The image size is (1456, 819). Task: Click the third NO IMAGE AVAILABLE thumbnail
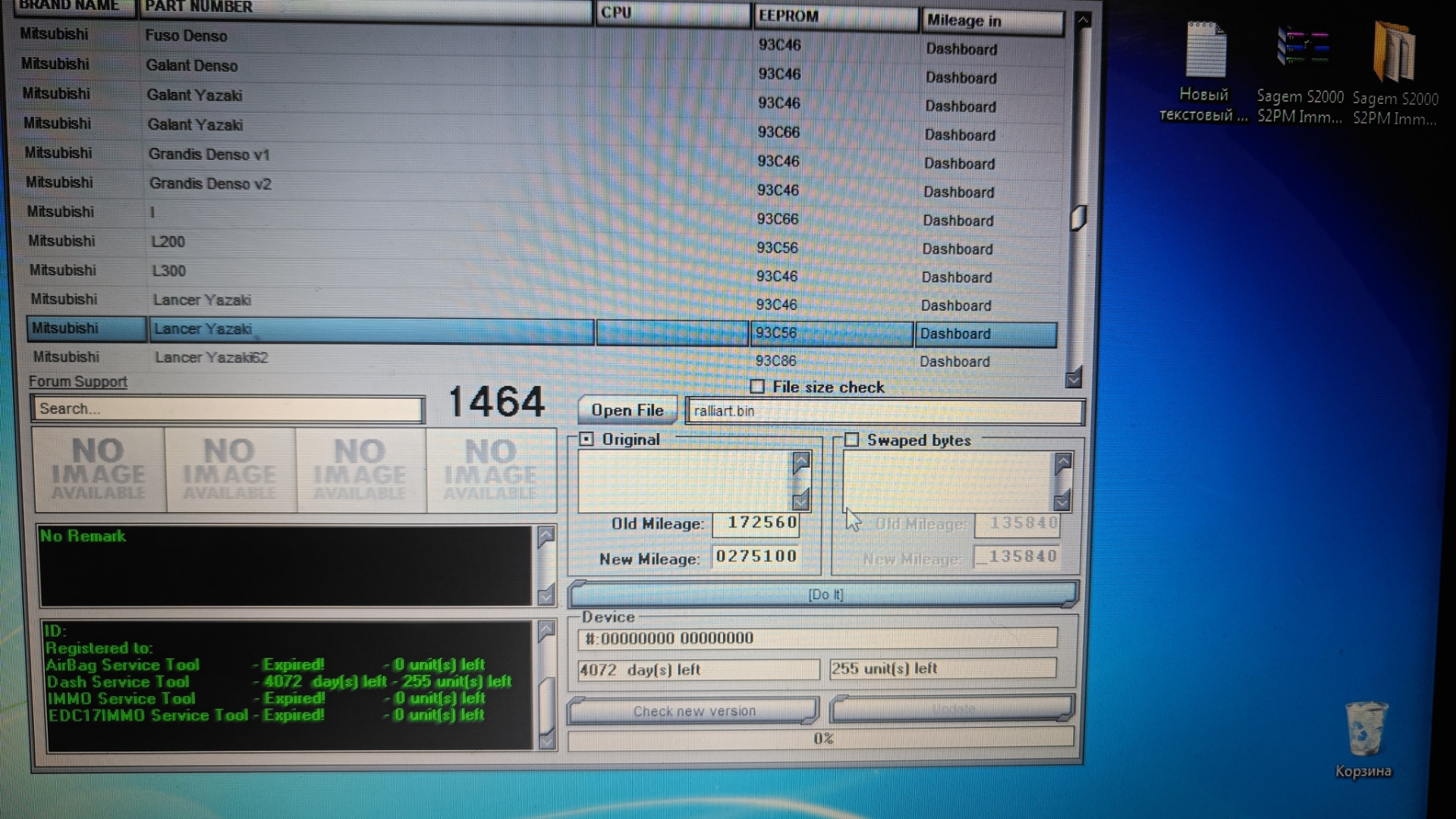pyautogui.click(x=360, y=471)
